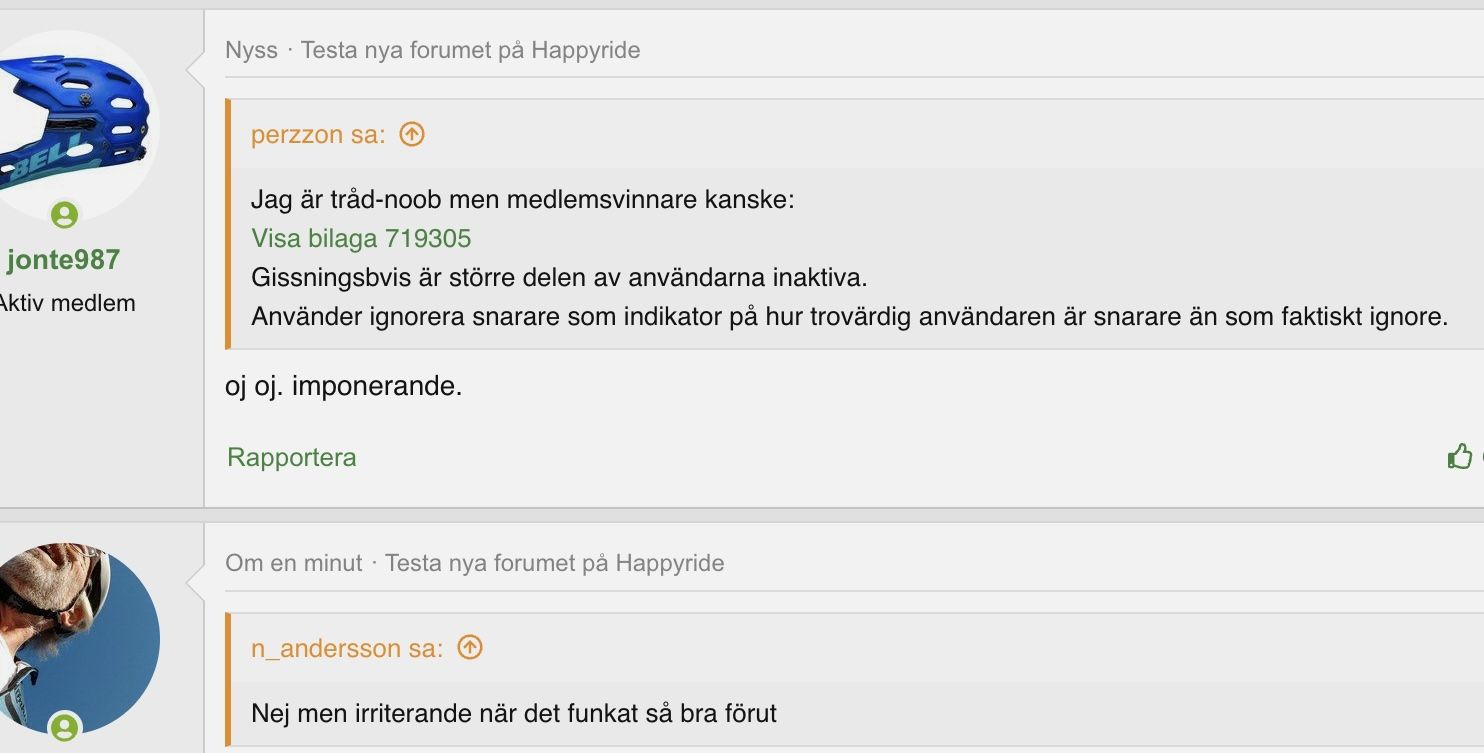Report the post using the Rapportera link

(292, 457)
